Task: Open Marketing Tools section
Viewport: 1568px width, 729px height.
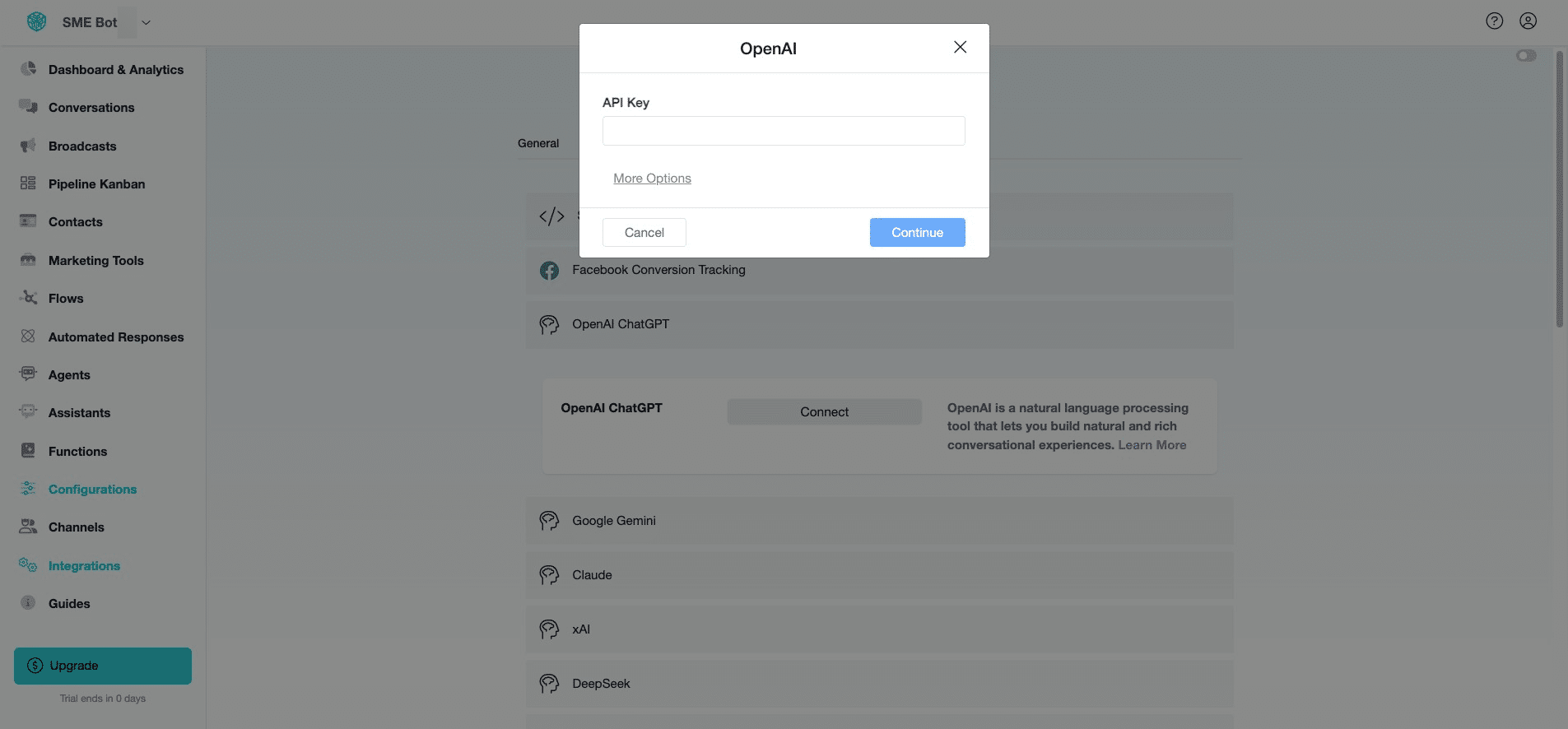Action: click(x=95, y=261)
